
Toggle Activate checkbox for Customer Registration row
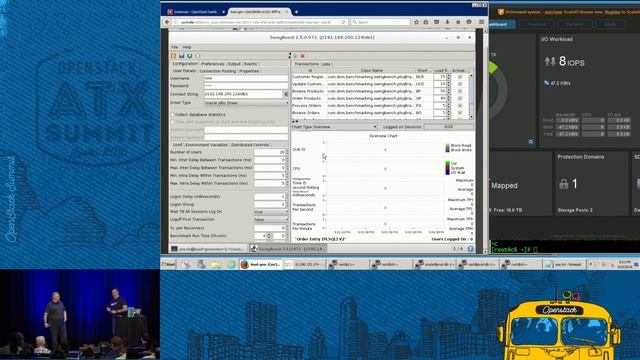click(x=460, y=77)
